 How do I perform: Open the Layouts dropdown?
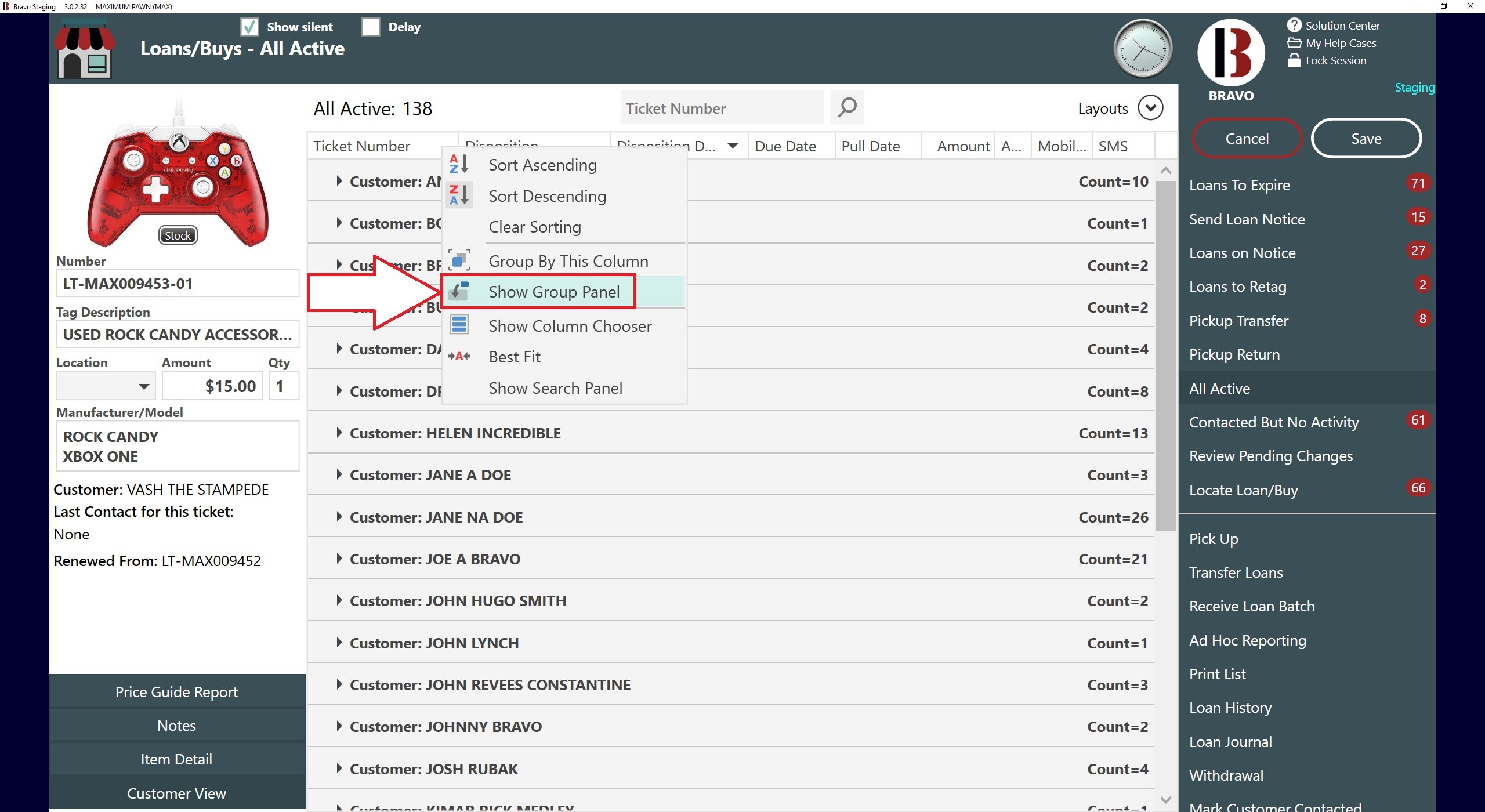(1151, 108)
